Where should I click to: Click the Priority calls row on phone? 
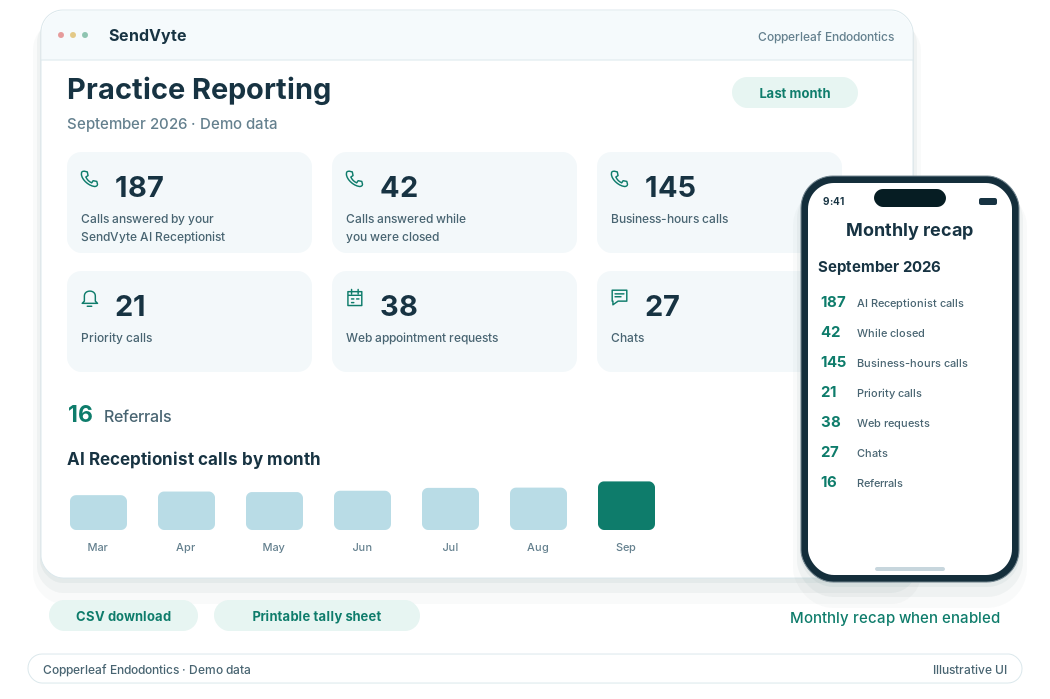[872, 393]
